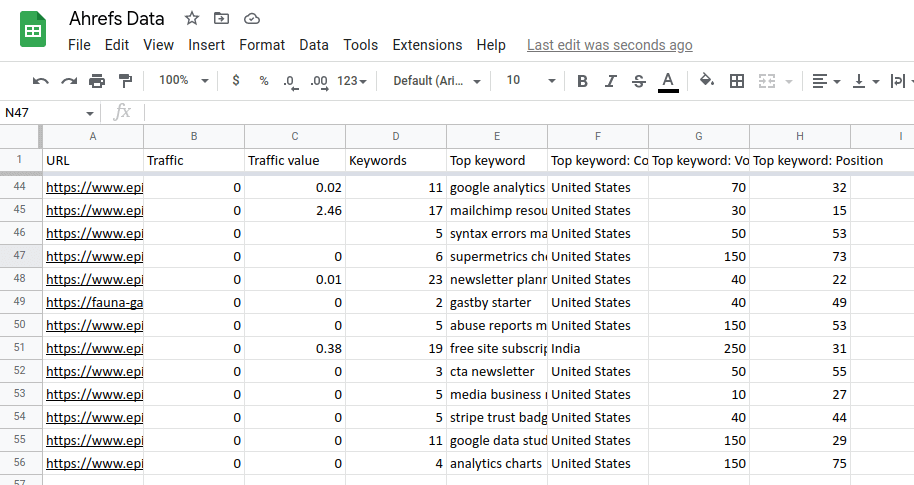Screen dimensions: 914x485
Task: Open the vertical align dropdown
Action: (x=866, y=81)
